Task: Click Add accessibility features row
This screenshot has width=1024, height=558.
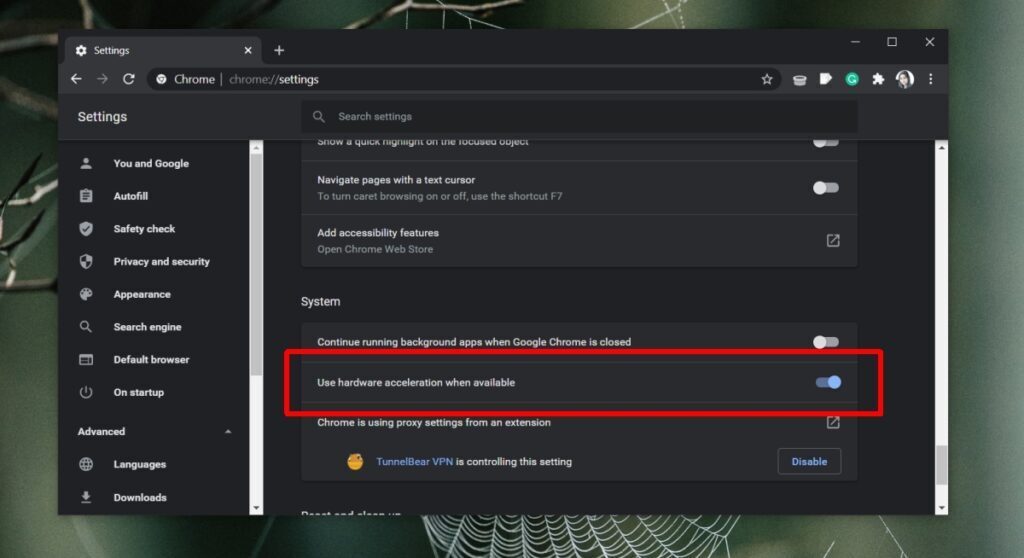Action: 579,240
